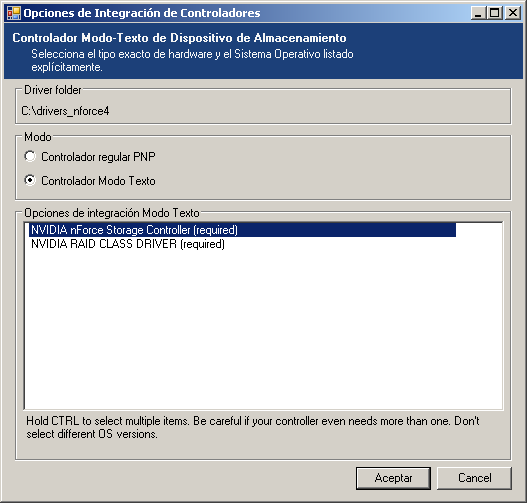Viewport: 527px width, 503px height.
Task: Click the Hold CTRL hint text
Action: coord(253,427)
